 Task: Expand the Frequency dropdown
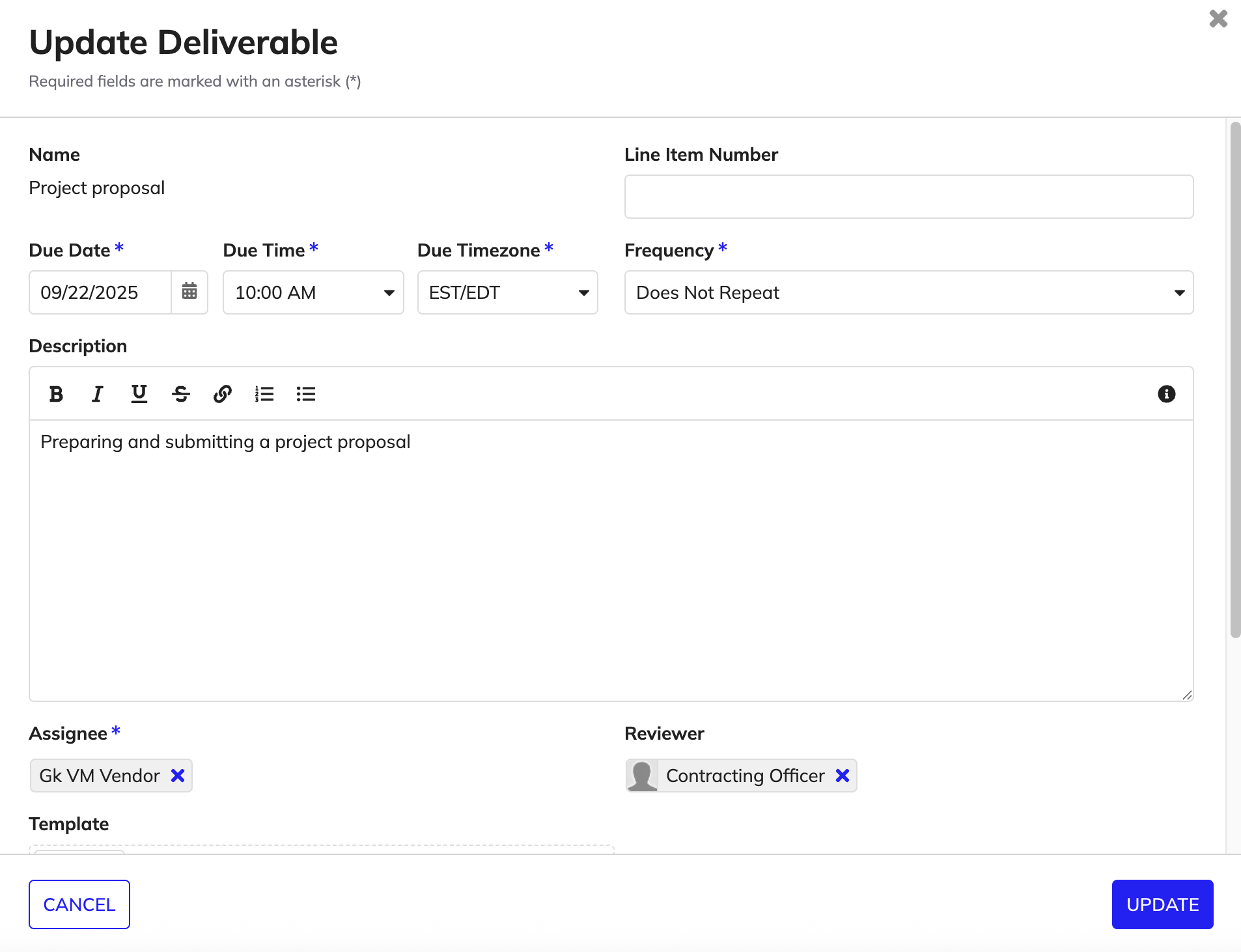[909, 292]
